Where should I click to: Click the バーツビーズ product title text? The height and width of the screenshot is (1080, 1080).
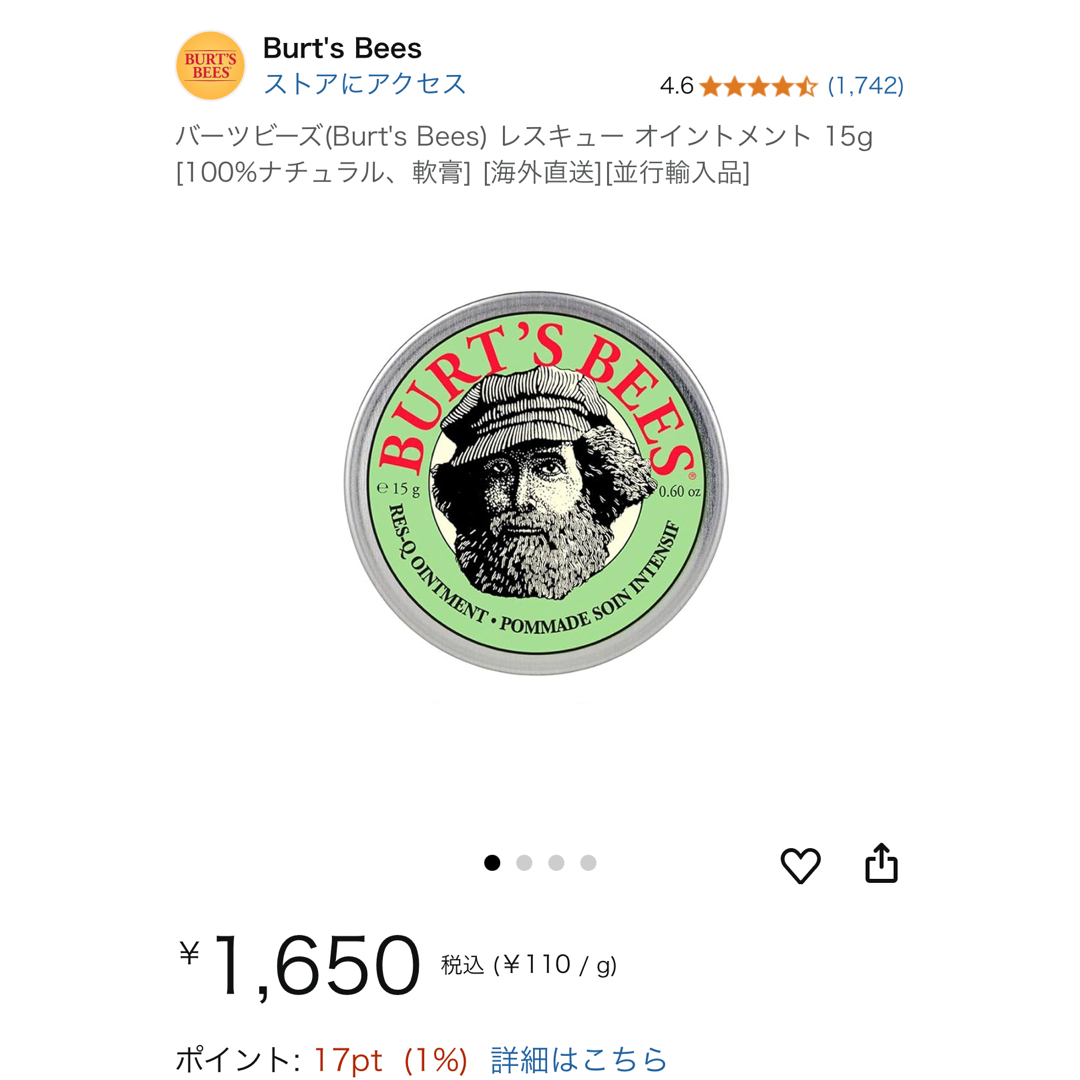pos(524,154)
